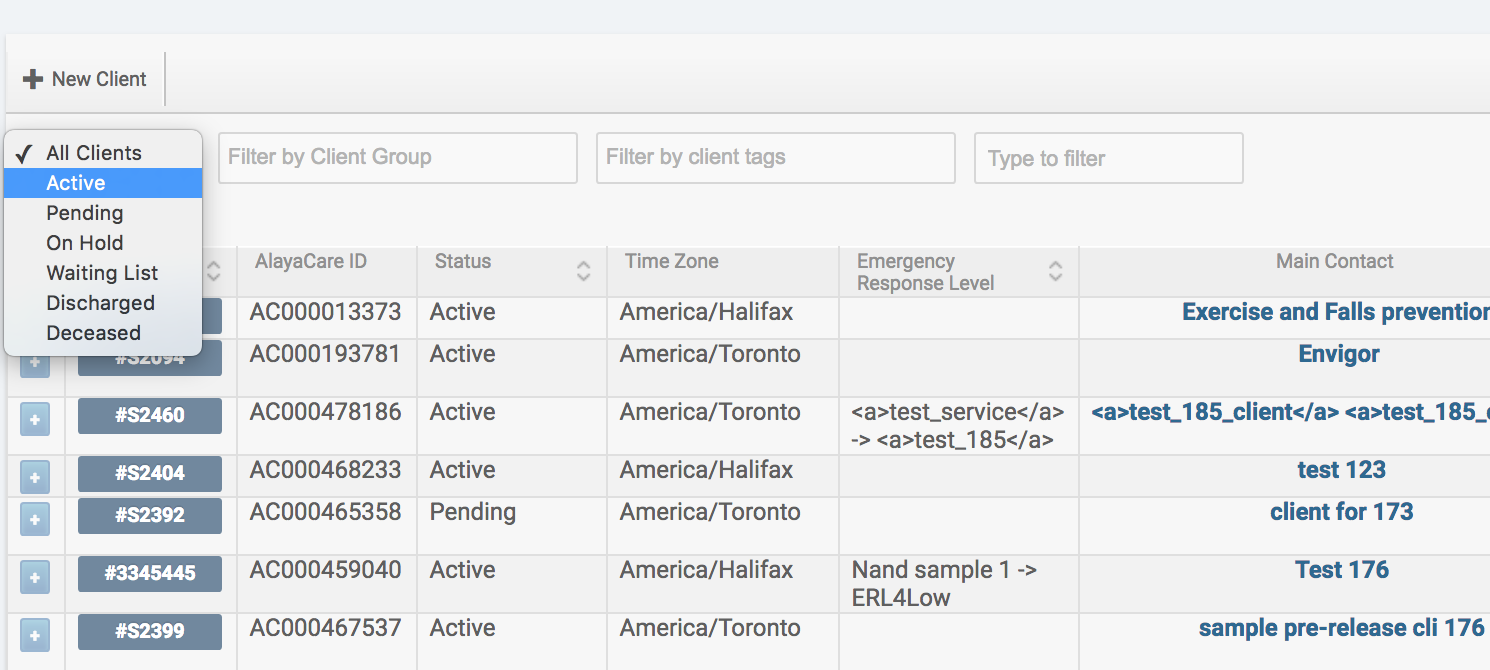Expand the row for client #S2460
The height and width of the screenshot is (670, 1490).
[x=35, y=421]
